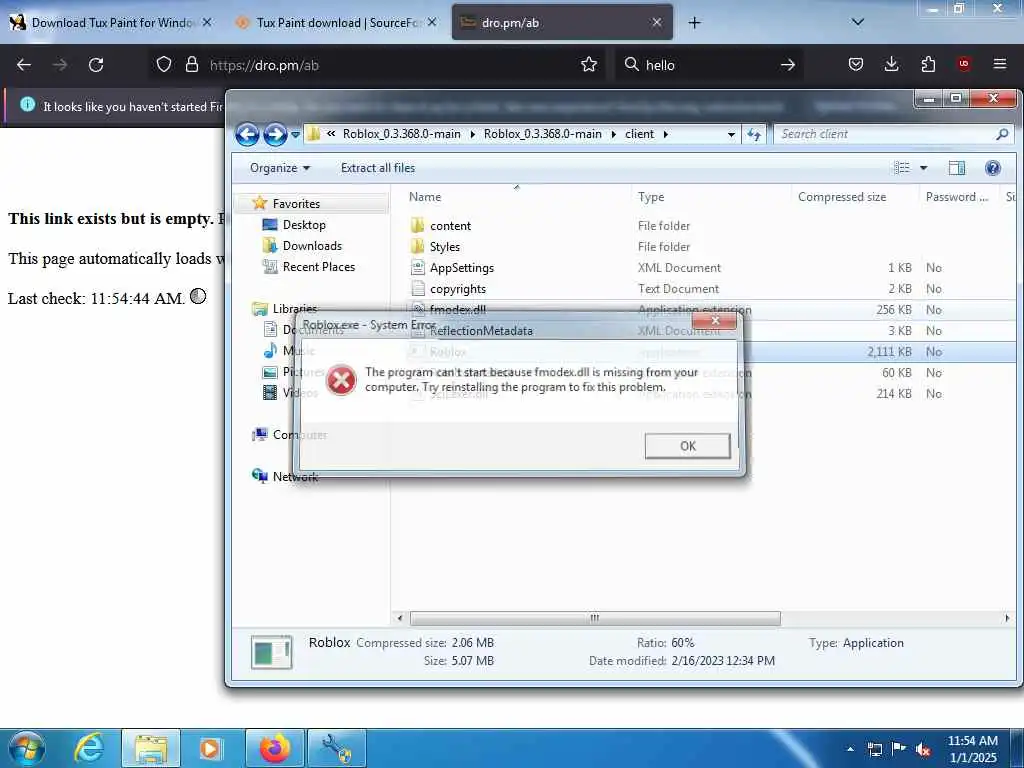Open the list all tabs dropdown
Screen dimensions: 1024x768
[858, 22]
